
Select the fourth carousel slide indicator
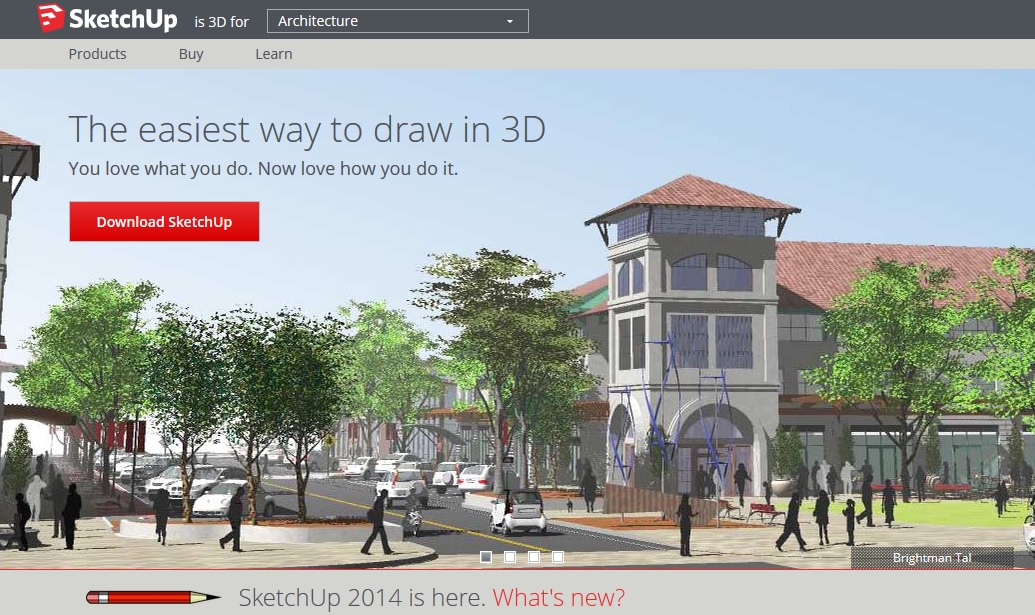(558, 557)
